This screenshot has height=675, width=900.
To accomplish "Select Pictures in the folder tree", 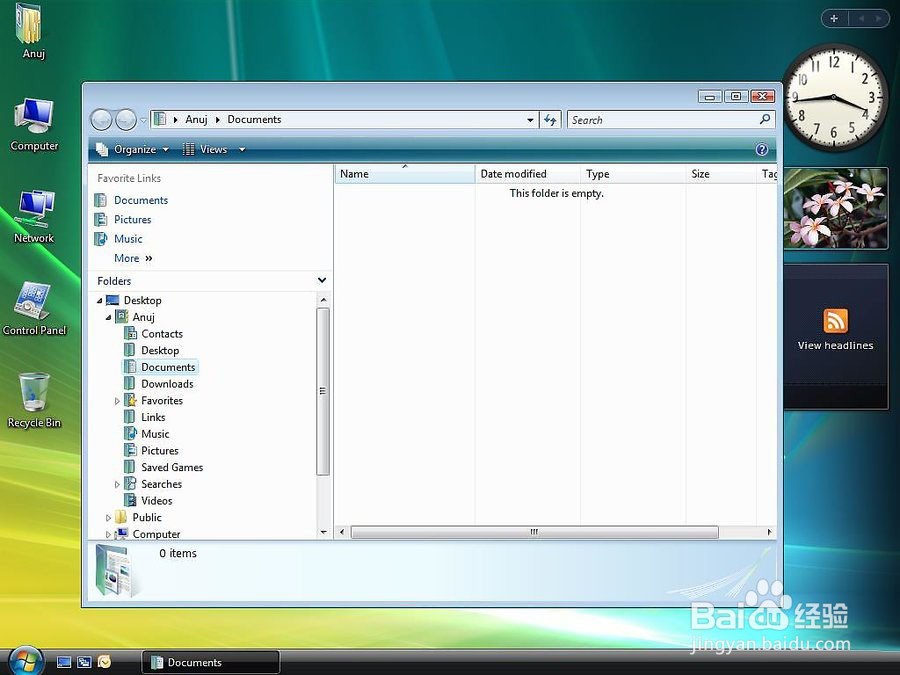I will pyautogui.click(x=160, y=451).
